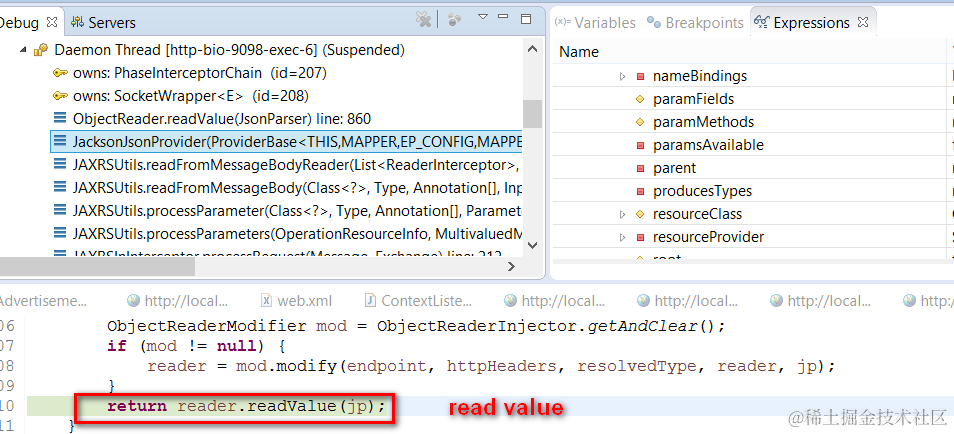Maximize the Debug view panel
The height and width of the screenshot is (434, 954).
pyautogui.click(x=526, y=18)
